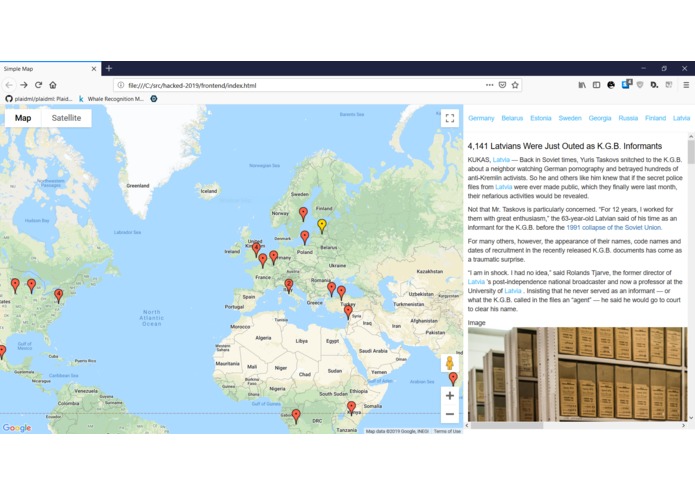Select the red marker on Syria's coast

(x=348, y=311)
